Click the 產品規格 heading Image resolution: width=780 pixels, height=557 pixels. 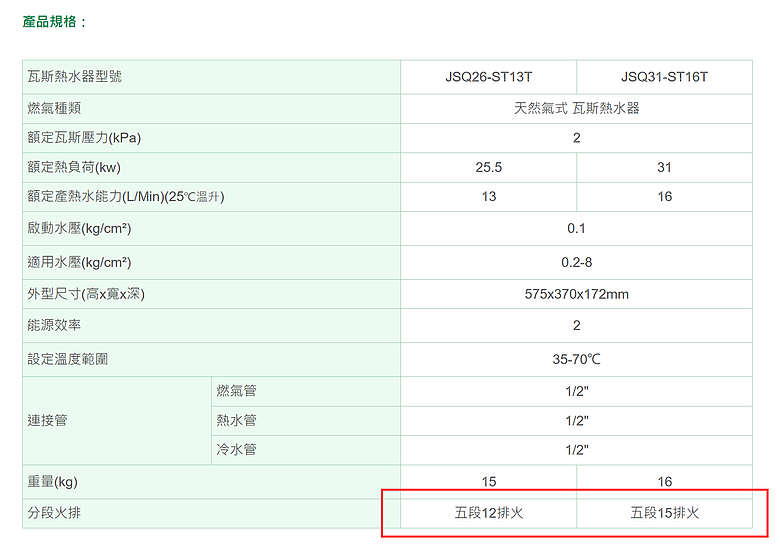coord(54,22)
